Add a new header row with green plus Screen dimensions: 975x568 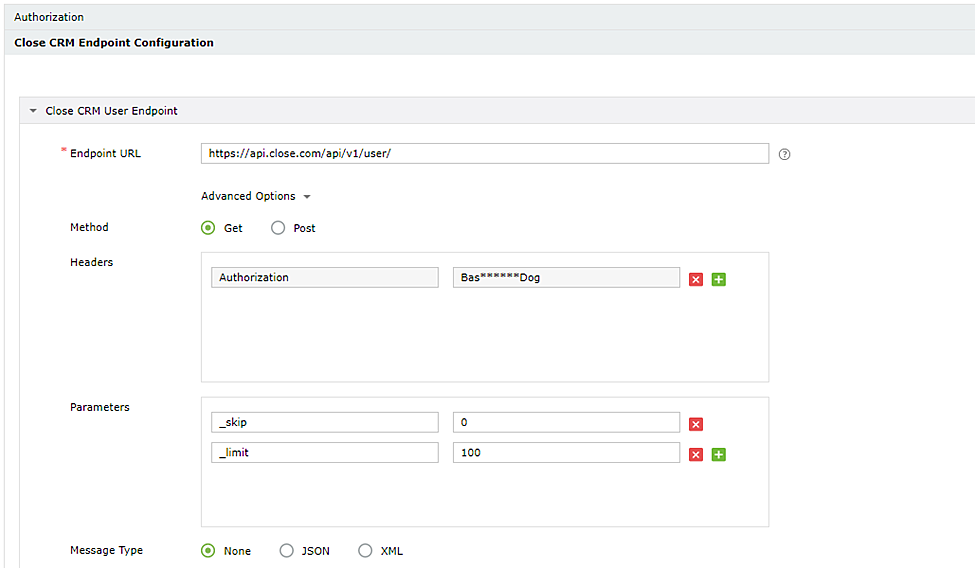[718, 279]
